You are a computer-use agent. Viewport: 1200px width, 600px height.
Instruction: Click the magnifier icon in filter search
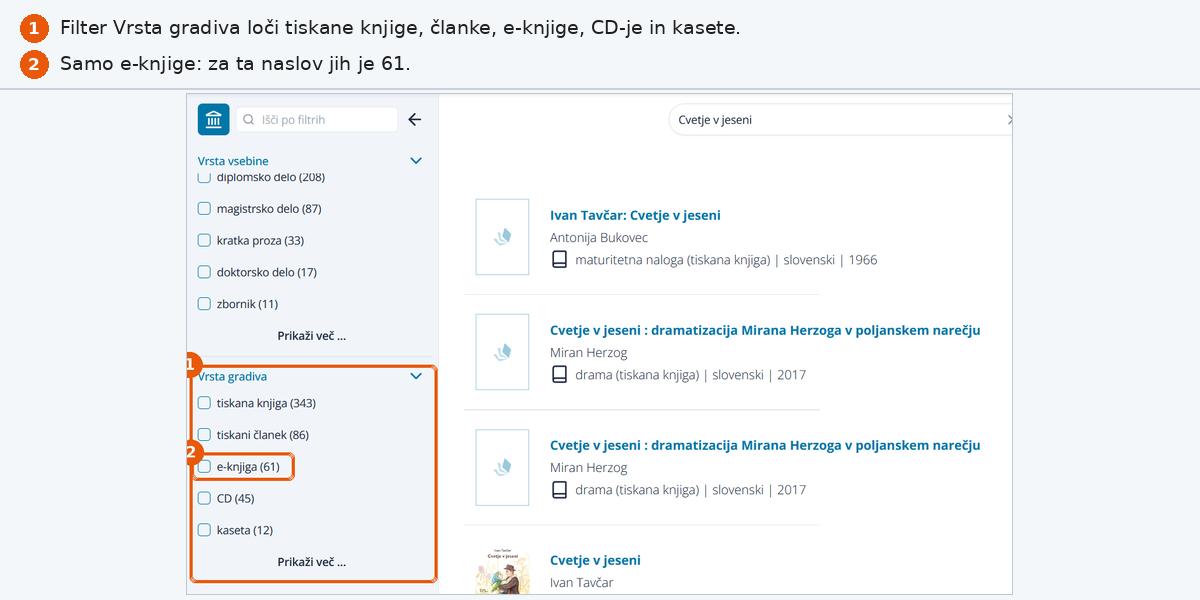[x=248, y=120]
